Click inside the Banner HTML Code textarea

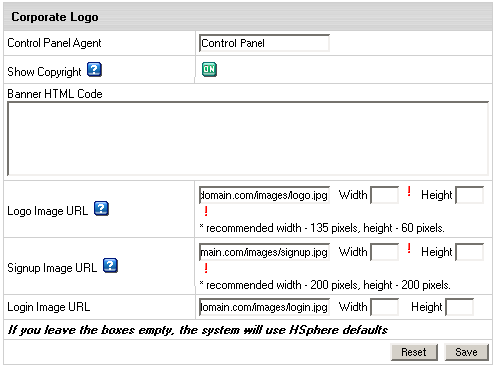(x=248, y=138)
